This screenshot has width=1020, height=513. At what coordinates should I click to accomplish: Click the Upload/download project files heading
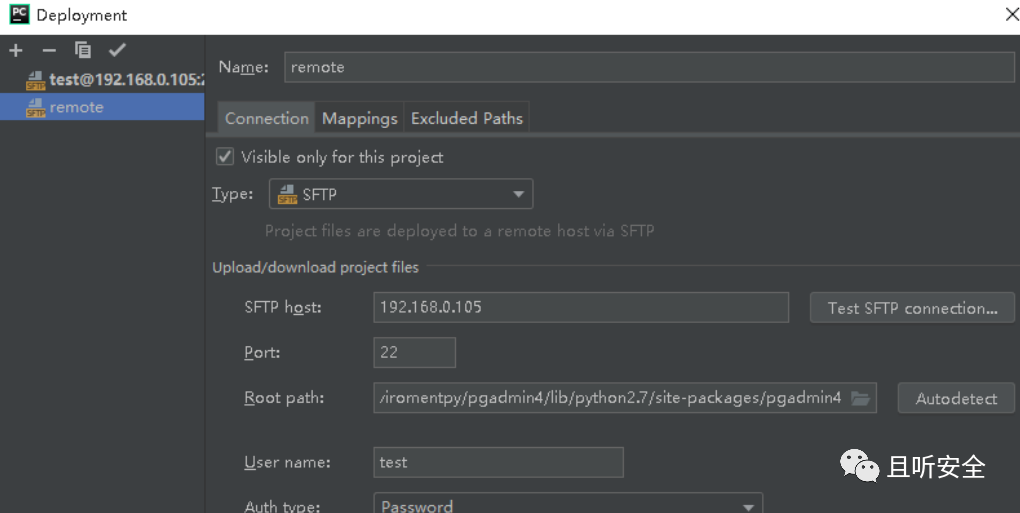click(315, 267)
